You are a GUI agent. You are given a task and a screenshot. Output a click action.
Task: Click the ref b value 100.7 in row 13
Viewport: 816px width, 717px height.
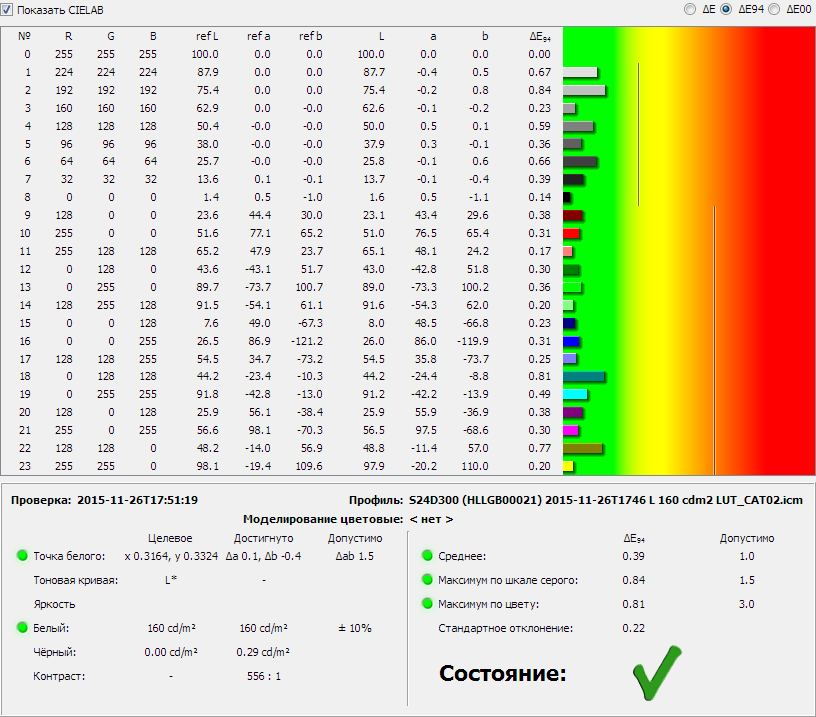pyautogui.click(x=309, y=287)
